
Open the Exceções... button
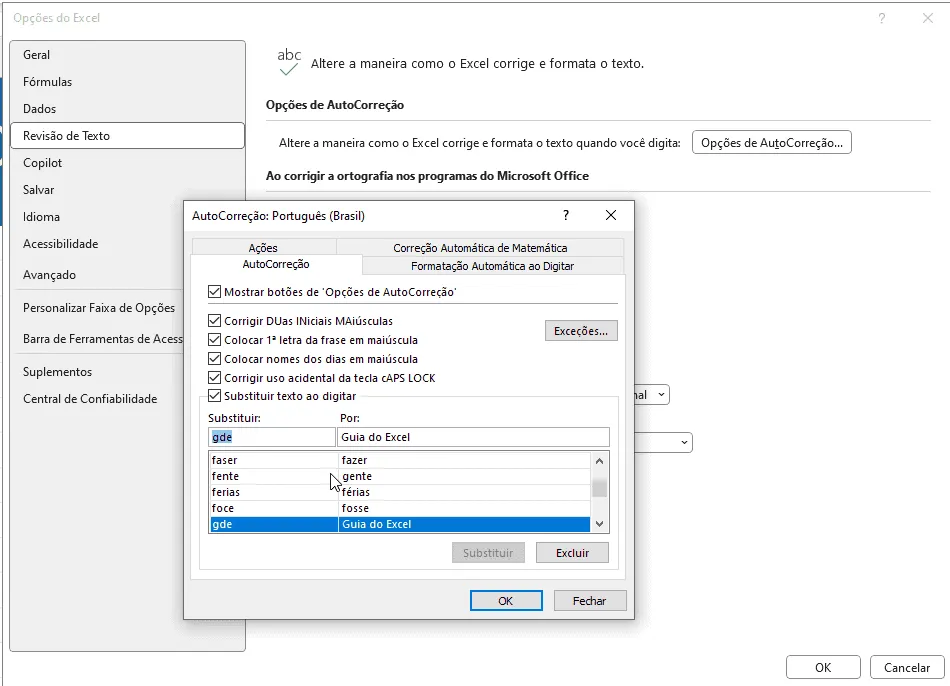tap(581, 331)
